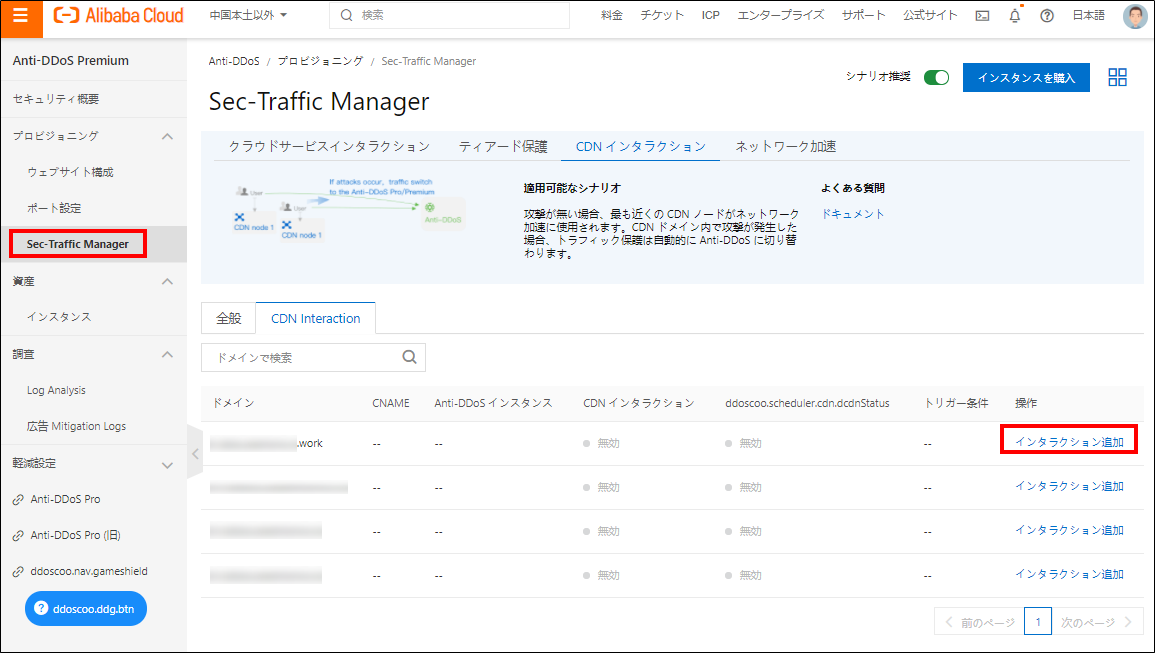Screen dimensions: 1155x653
Task: Click the インスタンスを購入 button
Action: (x=1026, y=78)
